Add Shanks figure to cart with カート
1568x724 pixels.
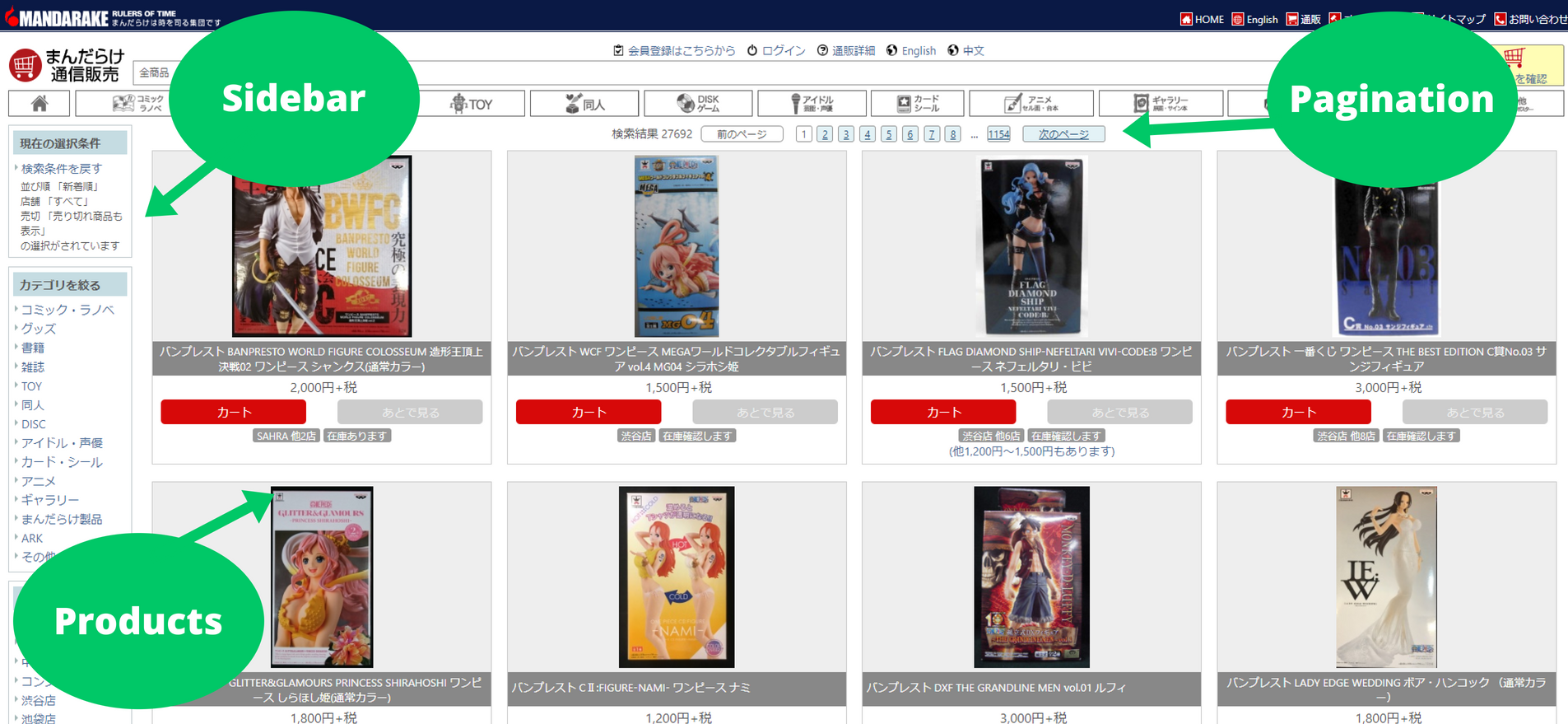coord(234,412)
